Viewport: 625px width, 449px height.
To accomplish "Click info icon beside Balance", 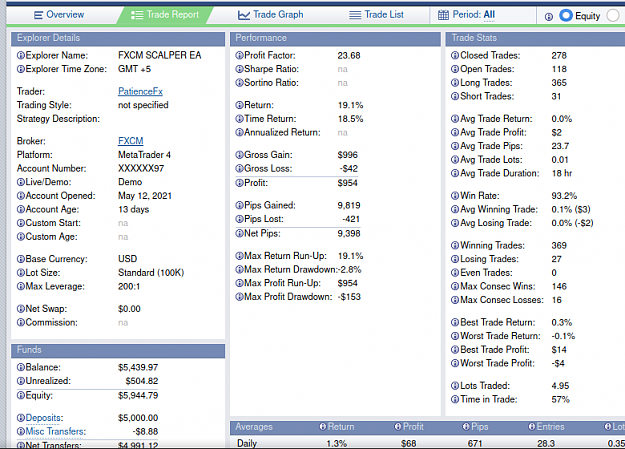I will [x=21, y=367].
